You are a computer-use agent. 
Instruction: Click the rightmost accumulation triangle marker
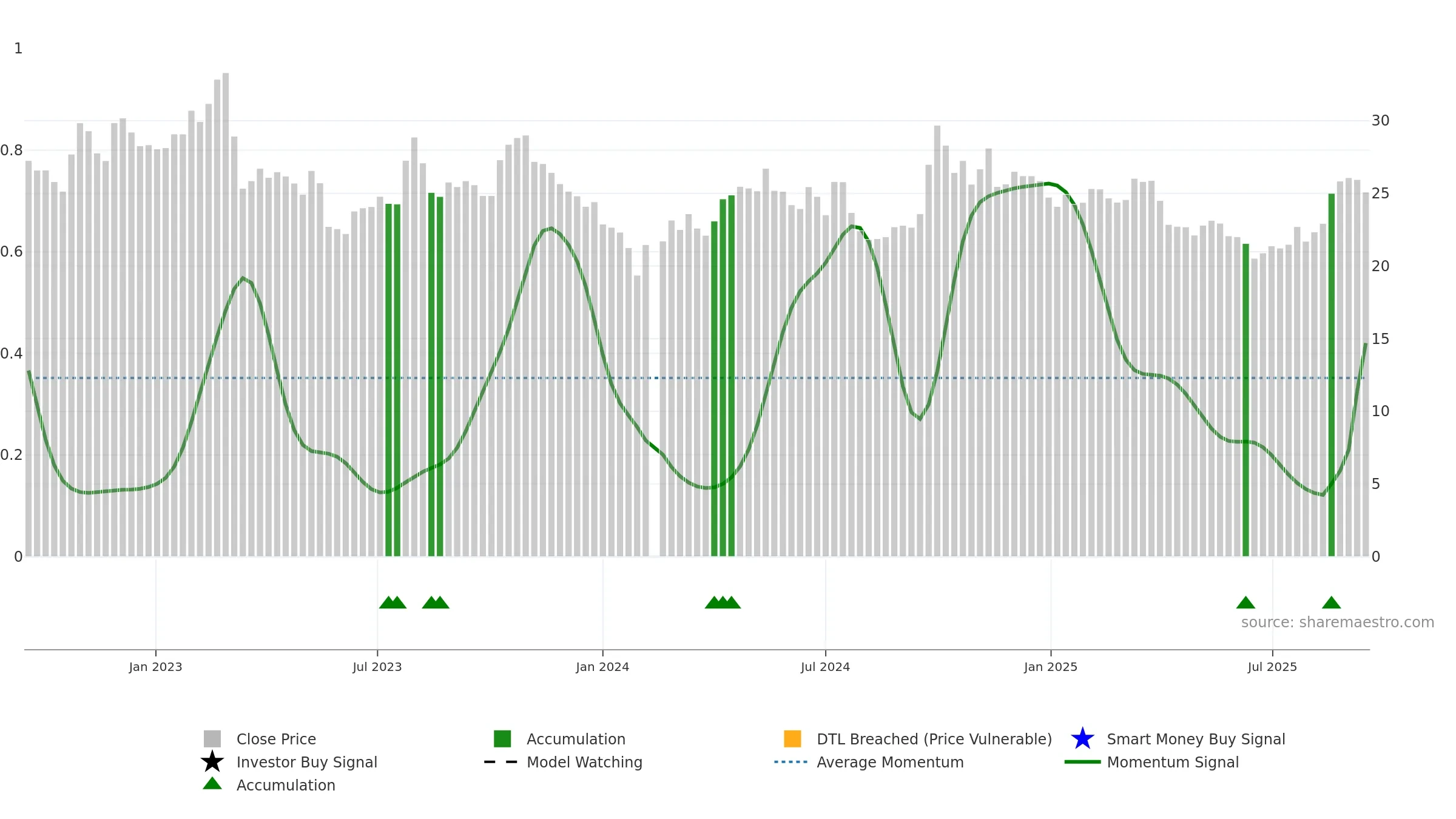[1332, 602]
